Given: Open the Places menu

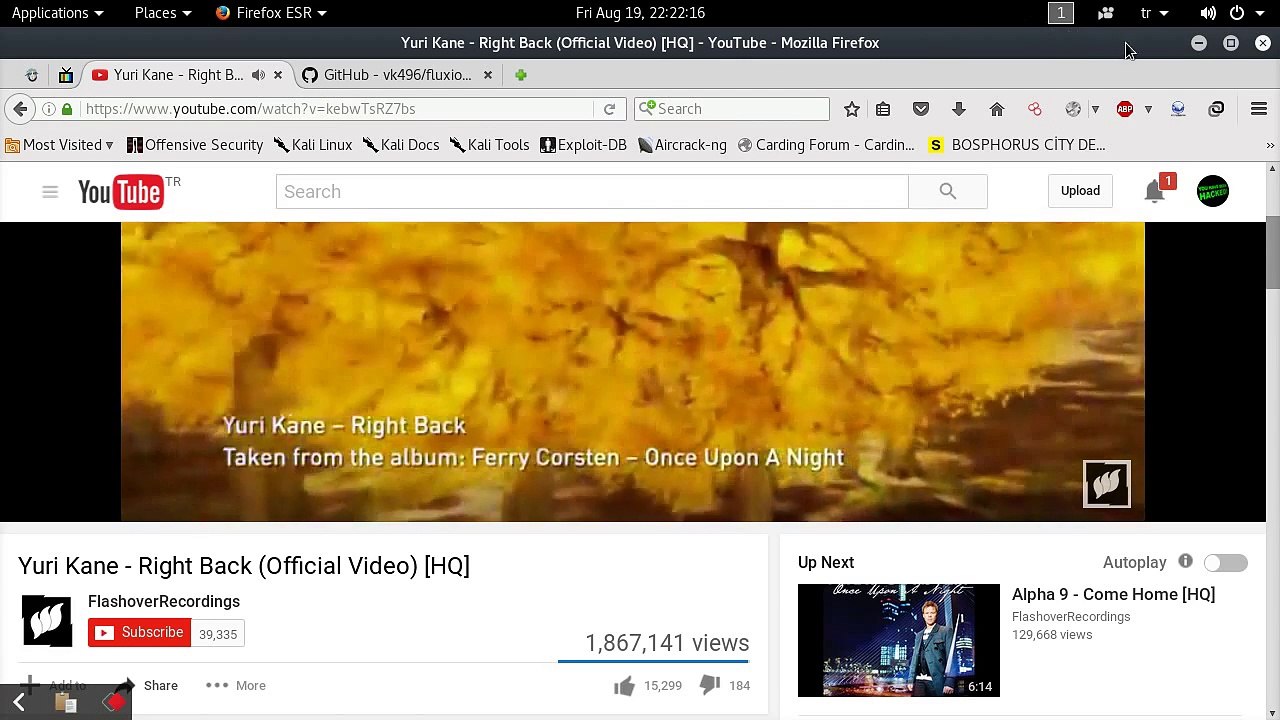Looking at the screenshot, I should 162,13.
